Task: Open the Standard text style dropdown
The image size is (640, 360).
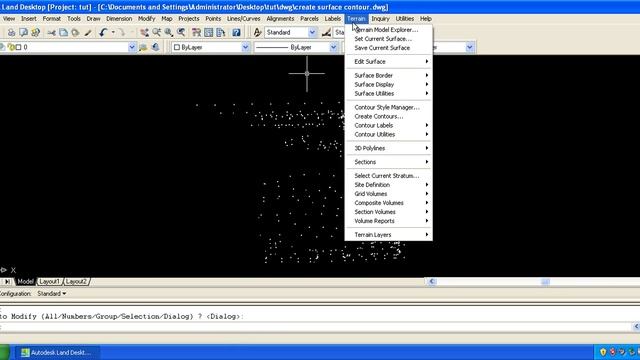Action: [312, 32]
